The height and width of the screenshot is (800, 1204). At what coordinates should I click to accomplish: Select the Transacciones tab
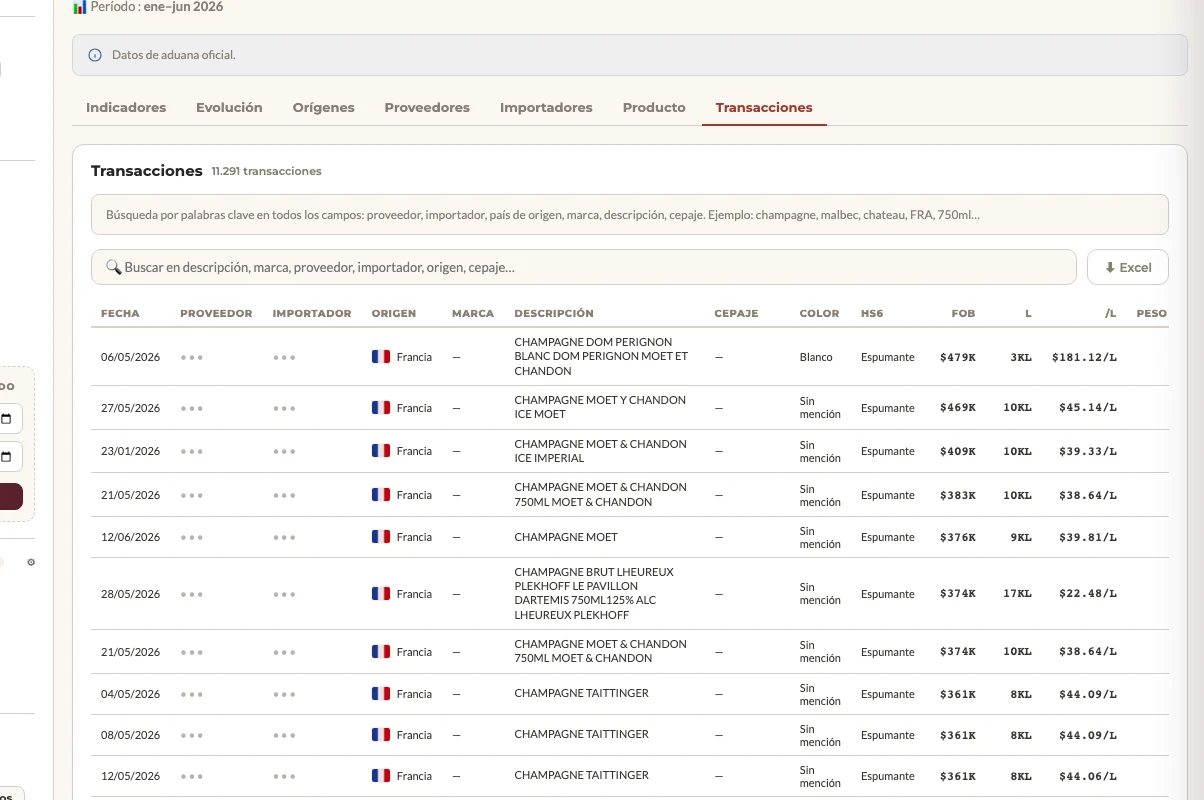[x=764, y=107]
